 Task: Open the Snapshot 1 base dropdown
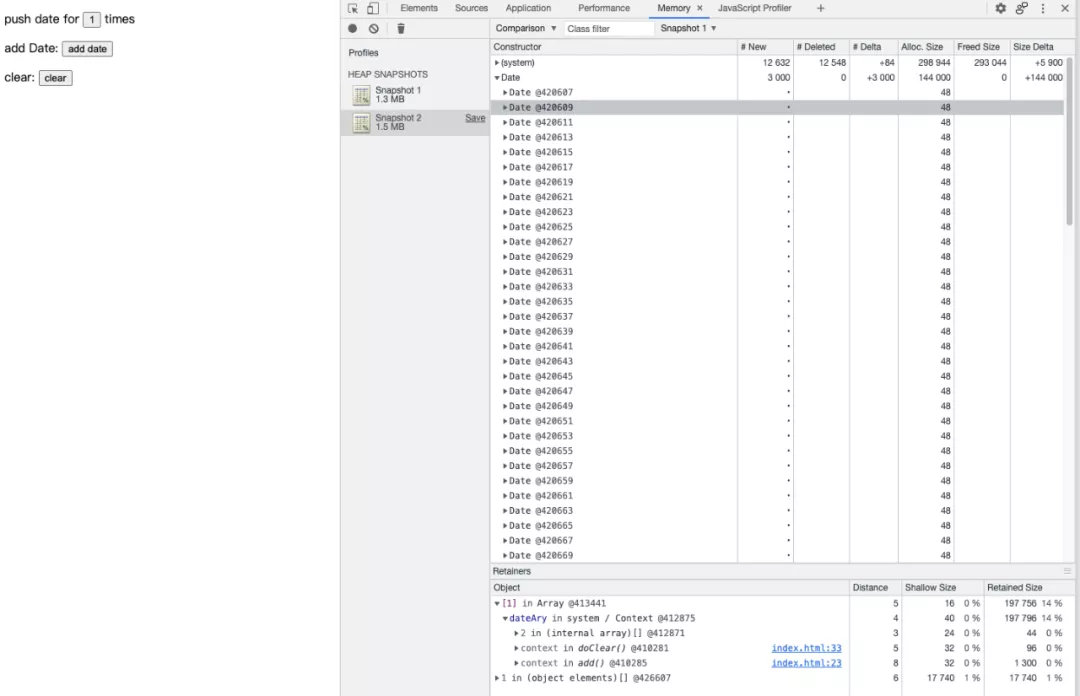pos(688,28)
